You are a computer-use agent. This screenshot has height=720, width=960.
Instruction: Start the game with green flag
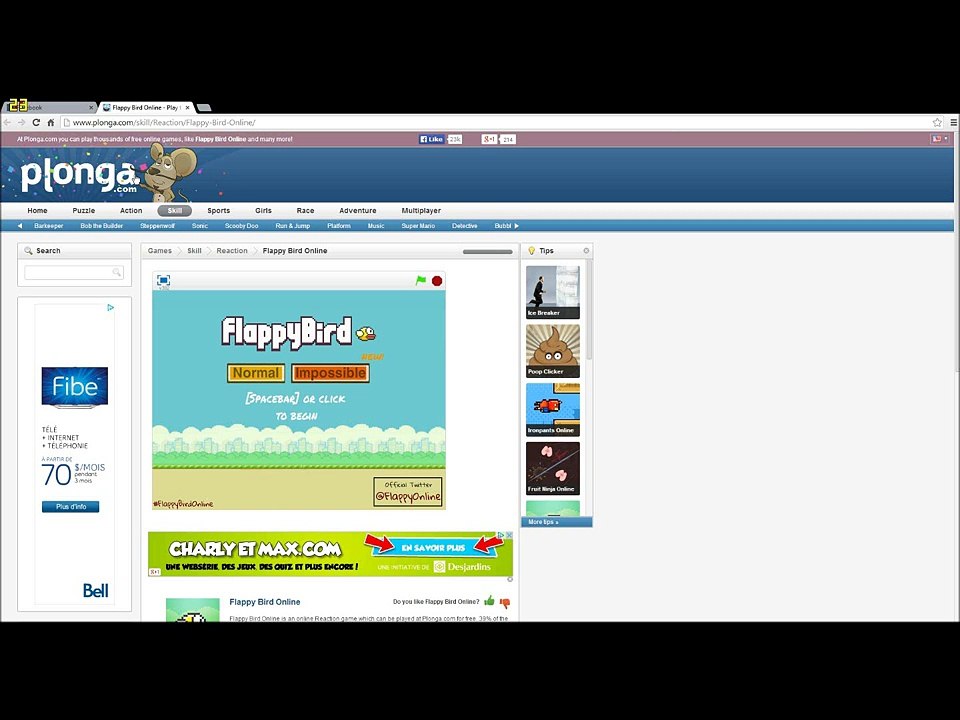tap(421, 280)
